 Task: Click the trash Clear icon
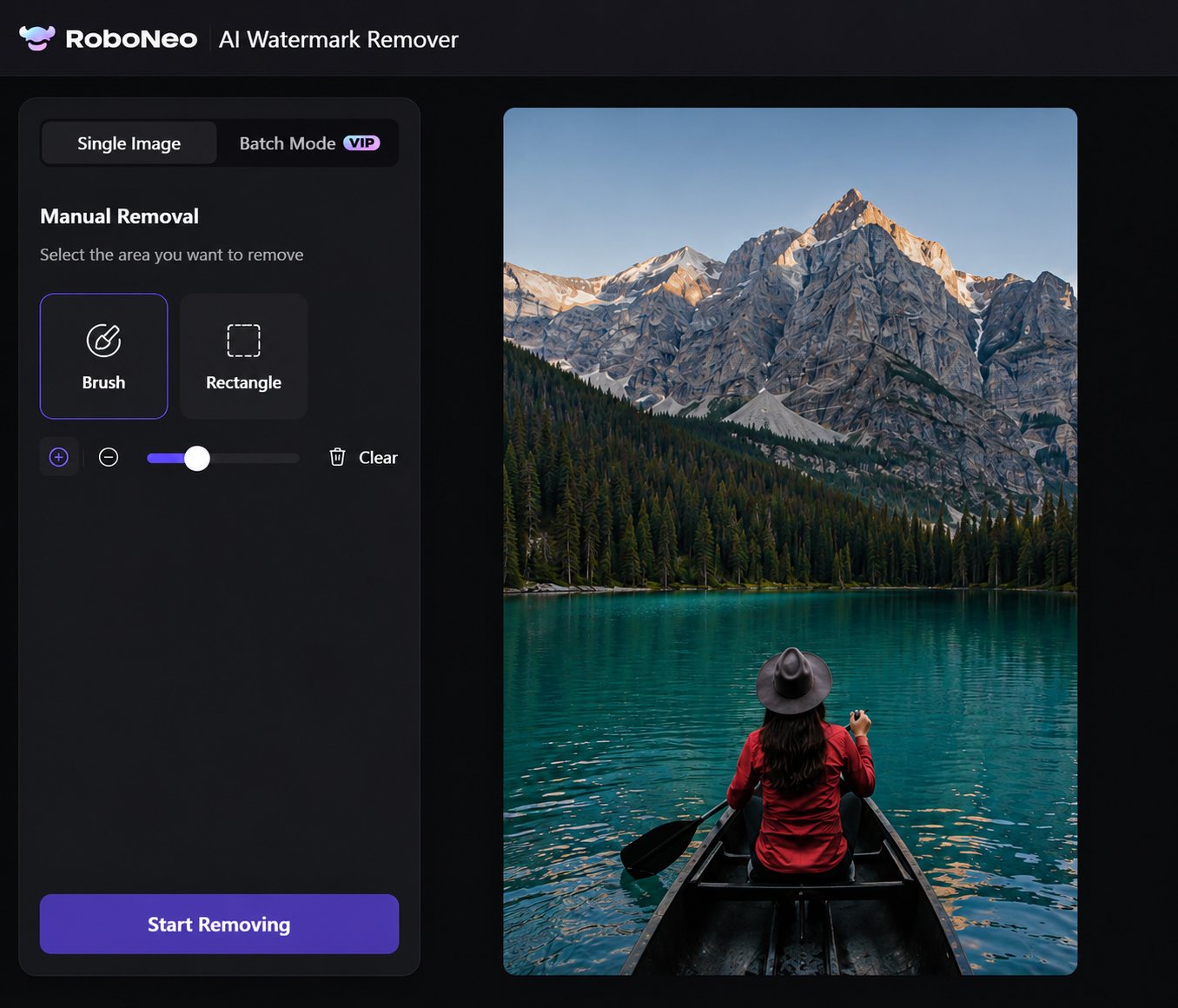click(x=337, y=457)
